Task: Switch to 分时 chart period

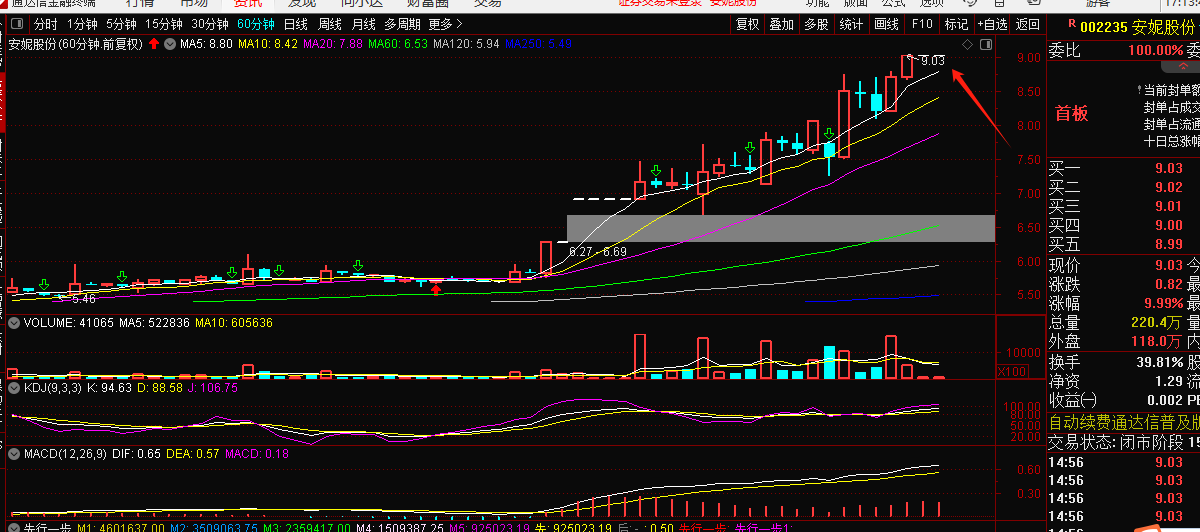Action: [46, 24]
